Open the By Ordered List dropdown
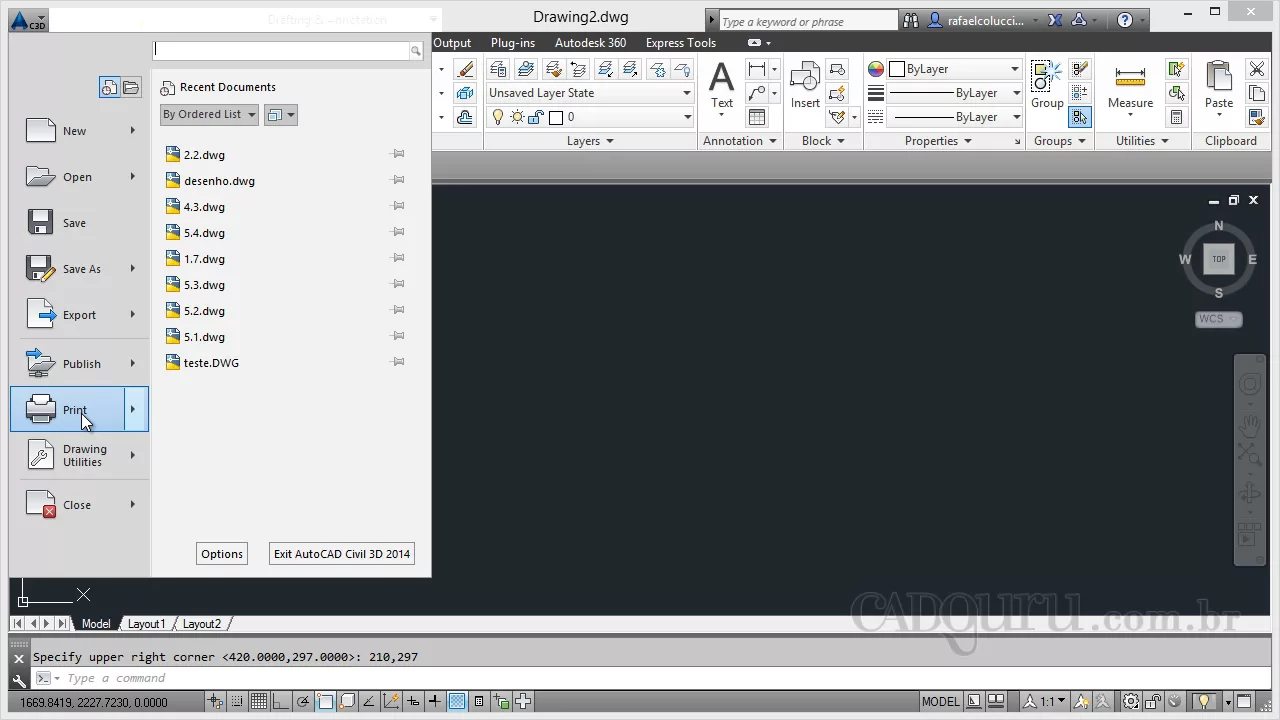This screenshot has height=720, width=1280. click(209, 114)
